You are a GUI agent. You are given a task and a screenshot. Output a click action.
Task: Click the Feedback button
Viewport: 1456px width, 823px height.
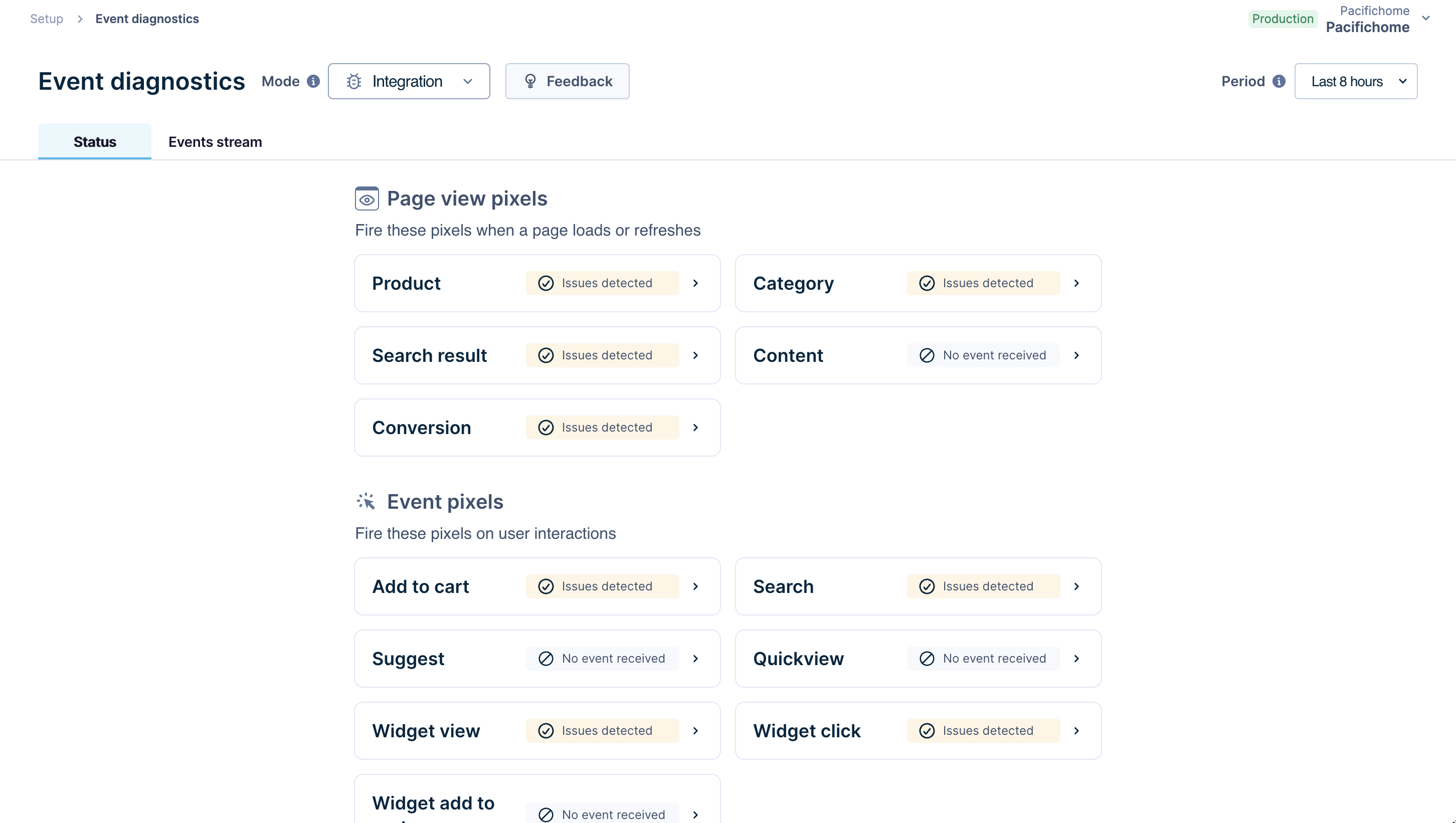pos(567,81)
